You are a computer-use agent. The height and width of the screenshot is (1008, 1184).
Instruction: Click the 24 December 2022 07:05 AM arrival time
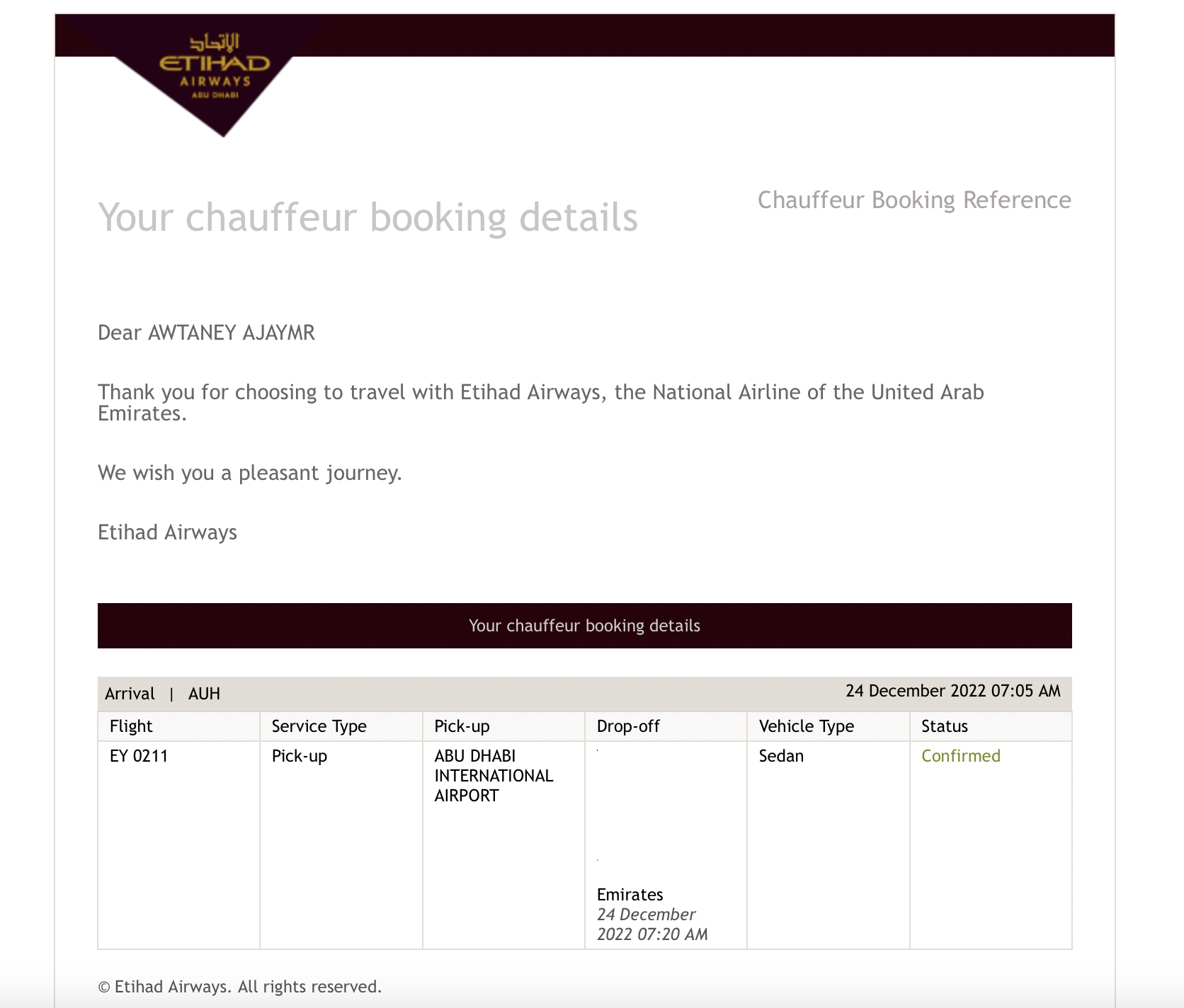pyautogui.click(x=952, y=691)
